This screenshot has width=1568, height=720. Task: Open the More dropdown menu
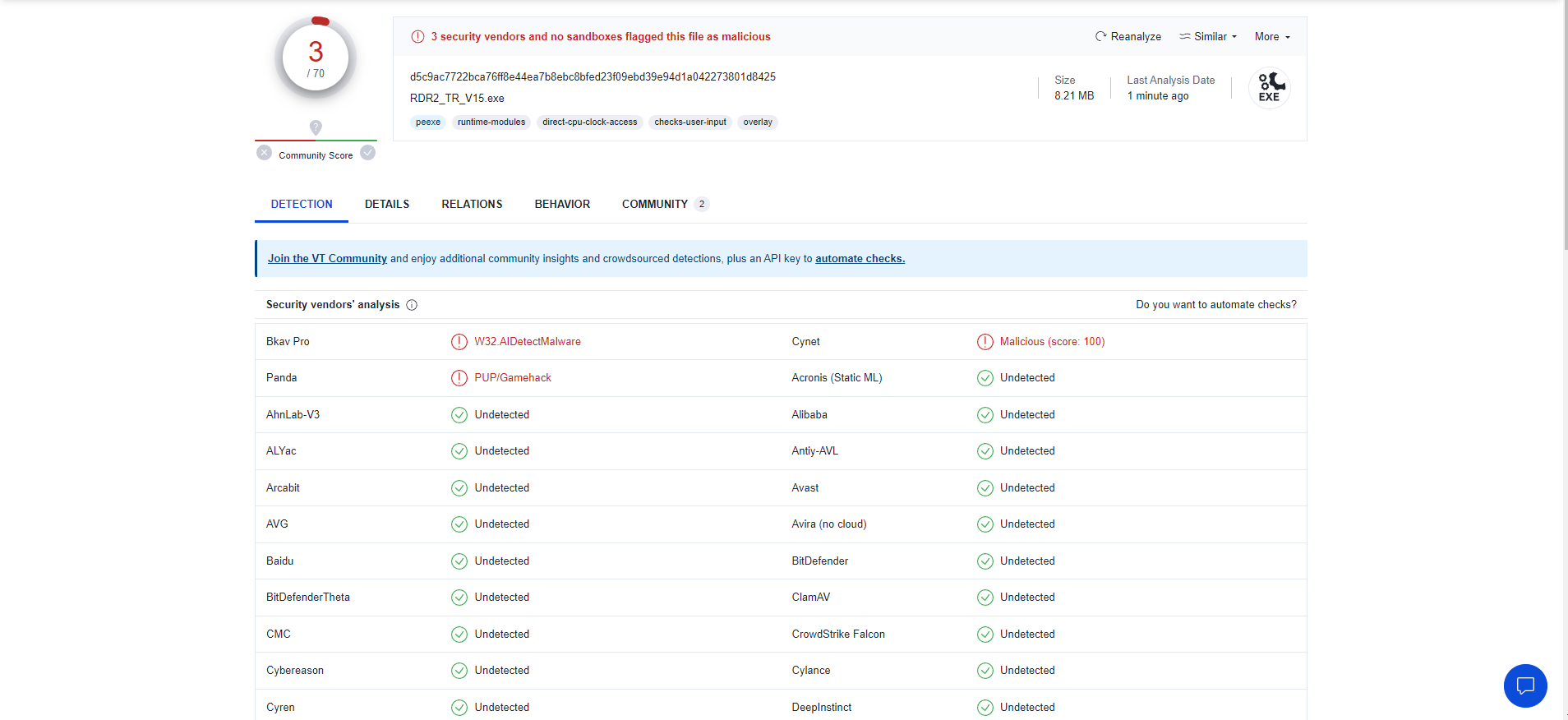pos(1272,36)
